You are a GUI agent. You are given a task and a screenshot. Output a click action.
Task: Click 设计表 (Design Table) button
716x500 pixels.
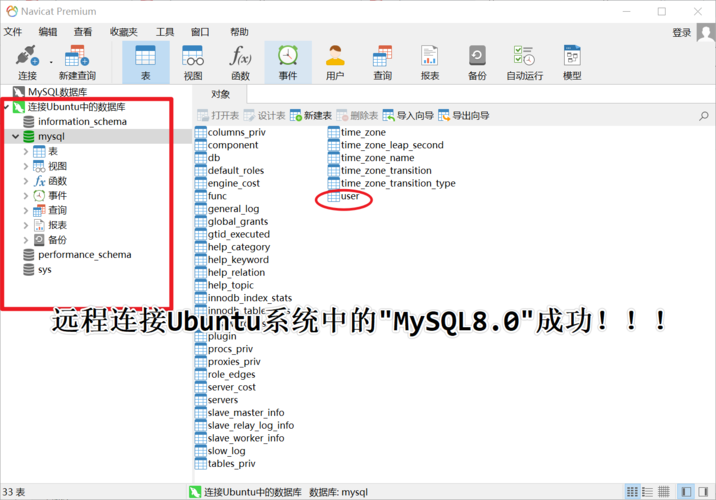pos(265,116)
